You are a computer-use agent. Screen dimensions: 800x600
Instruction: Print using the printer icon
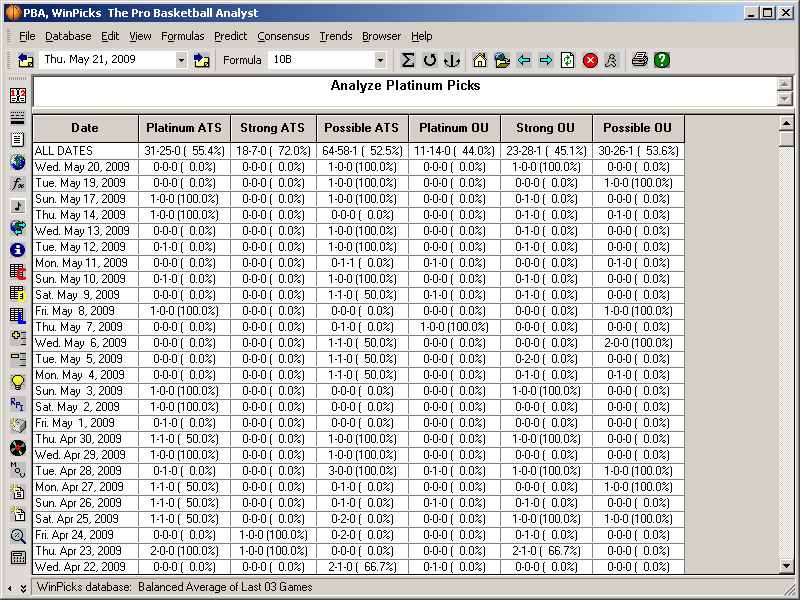pyautogui.click(x=639, y=60)
